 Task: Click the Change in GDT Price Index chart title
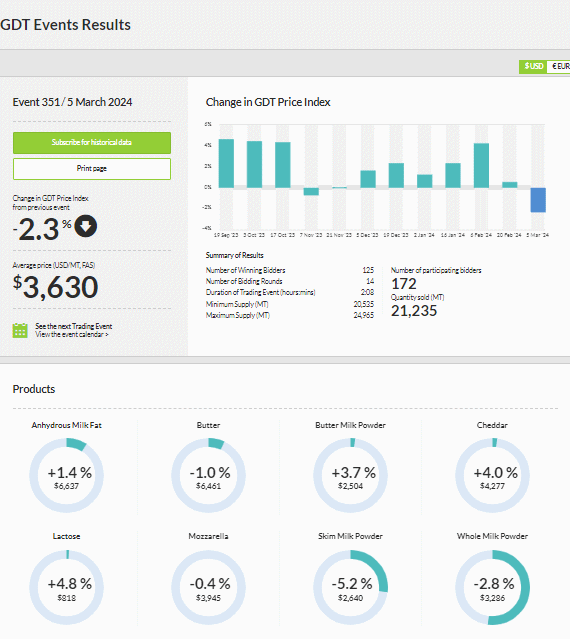268,102
